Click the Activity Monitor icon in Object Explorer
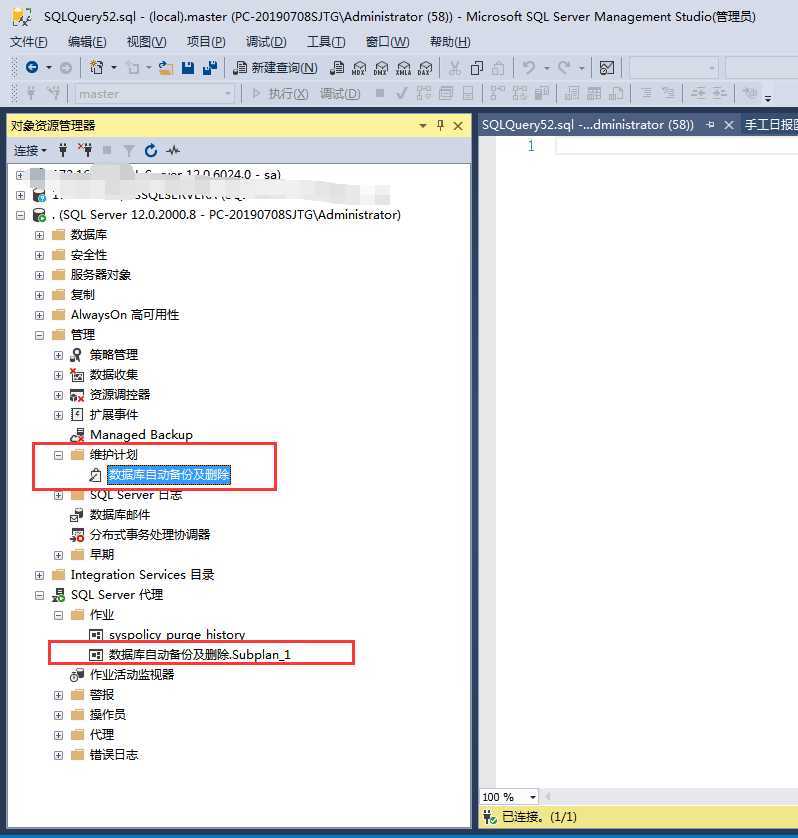Image resolution: width=798 pixels, height=838 pixels. point(173,151)
